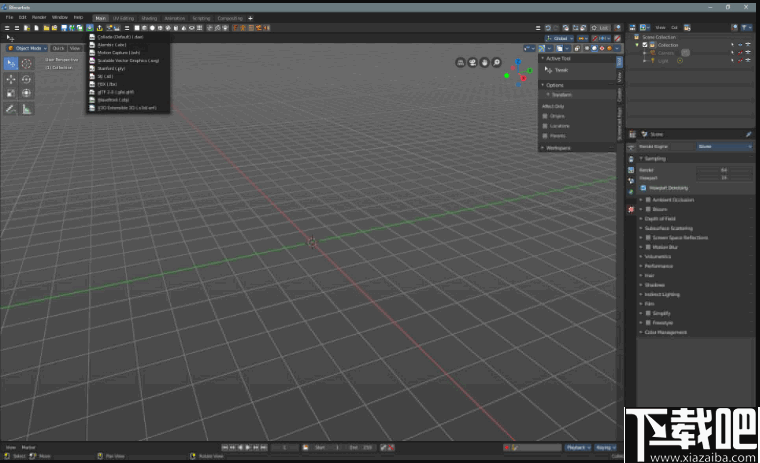Switch to the Shading workspace tab
This screenshot has height=463, width=760.
click(149, 18)
